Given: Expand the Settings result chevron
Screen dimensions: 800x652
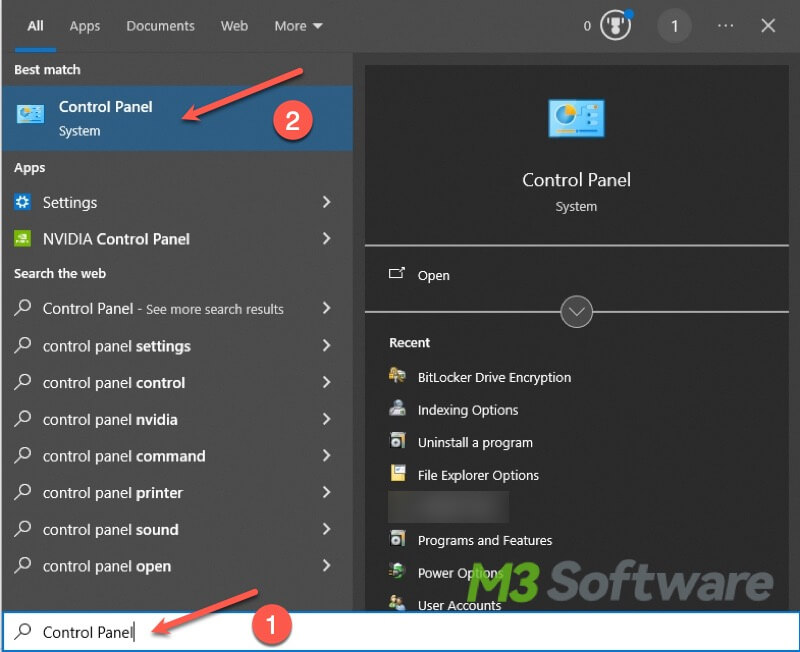Looking at the screenshot, I should pos(327,202).
